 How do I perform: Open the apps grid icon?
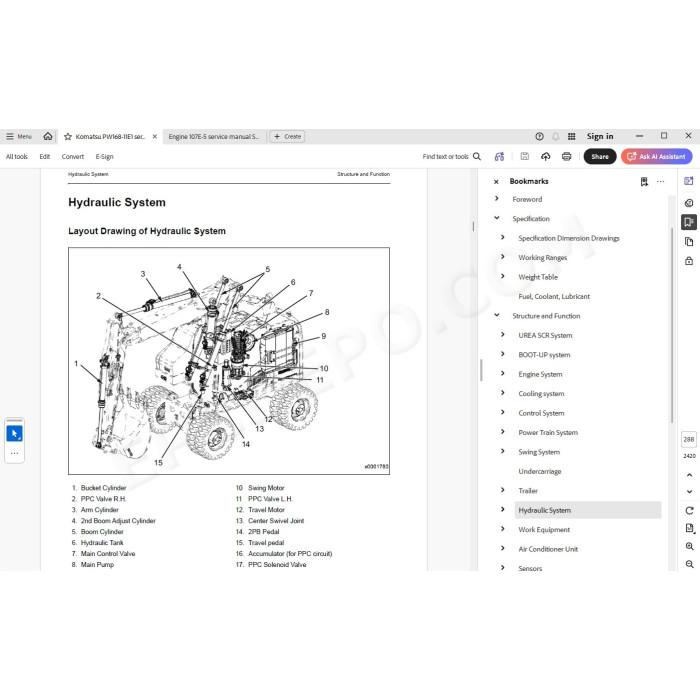click(571, 136)
